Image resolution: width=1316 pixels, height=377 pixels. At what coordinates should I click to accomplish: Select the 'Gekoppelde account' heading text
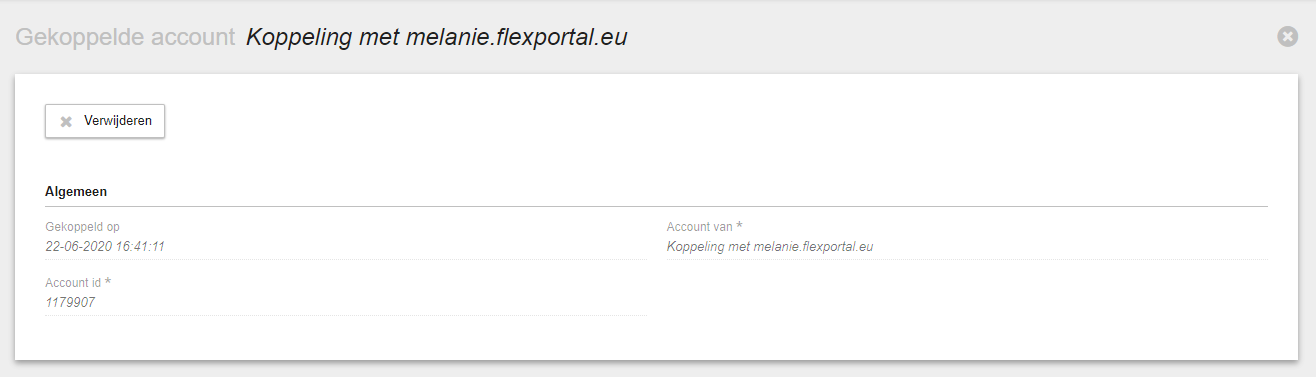[x=125, y=37]
